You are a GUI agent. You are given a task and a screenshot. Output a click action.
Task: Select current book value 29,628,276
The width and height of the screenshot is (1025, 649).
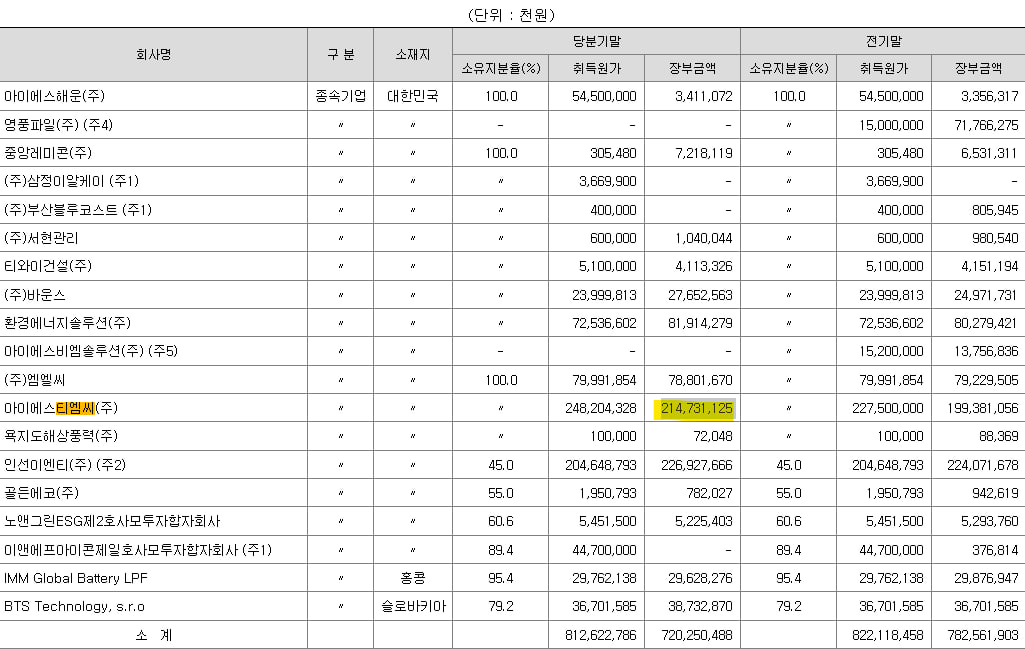coord(700,578)
